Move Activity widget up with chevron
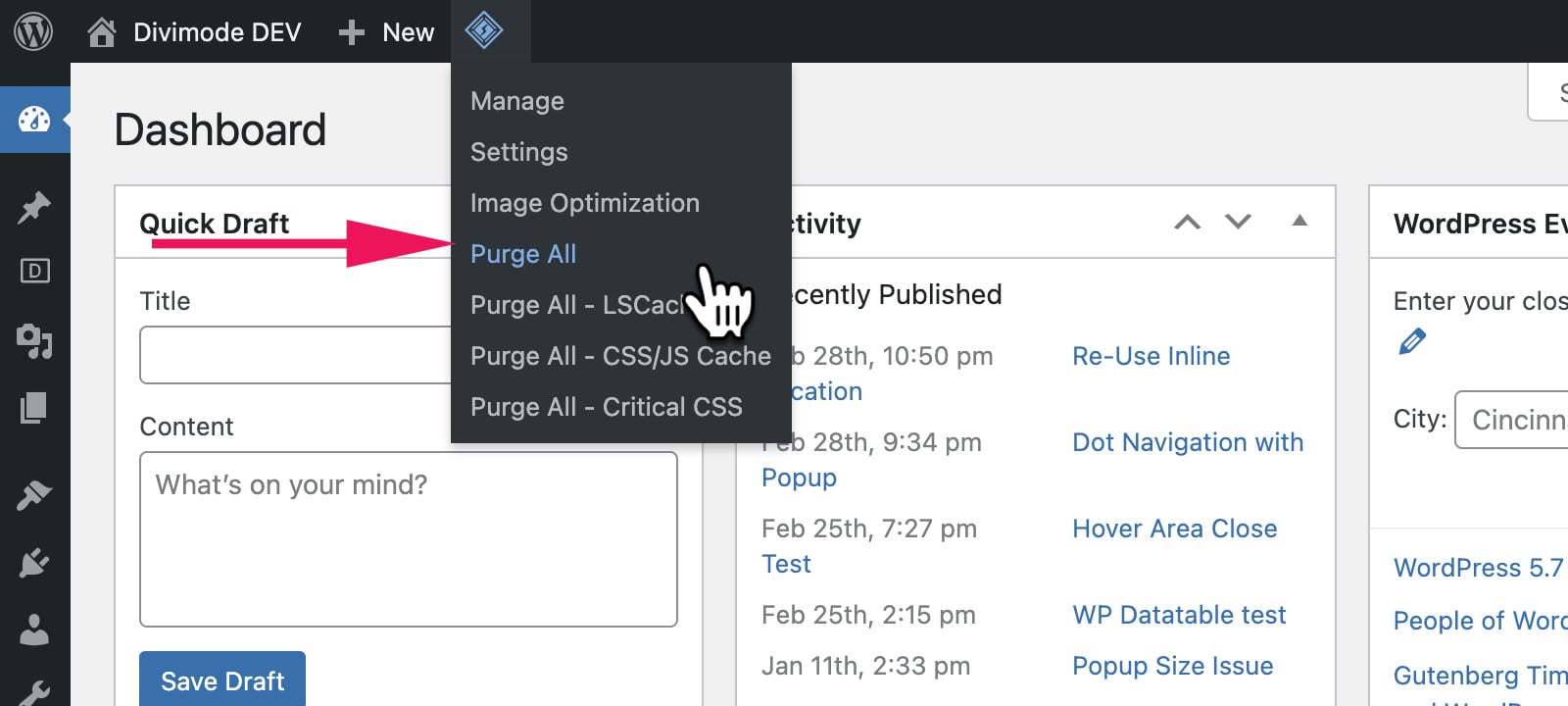 [1187, 223]
